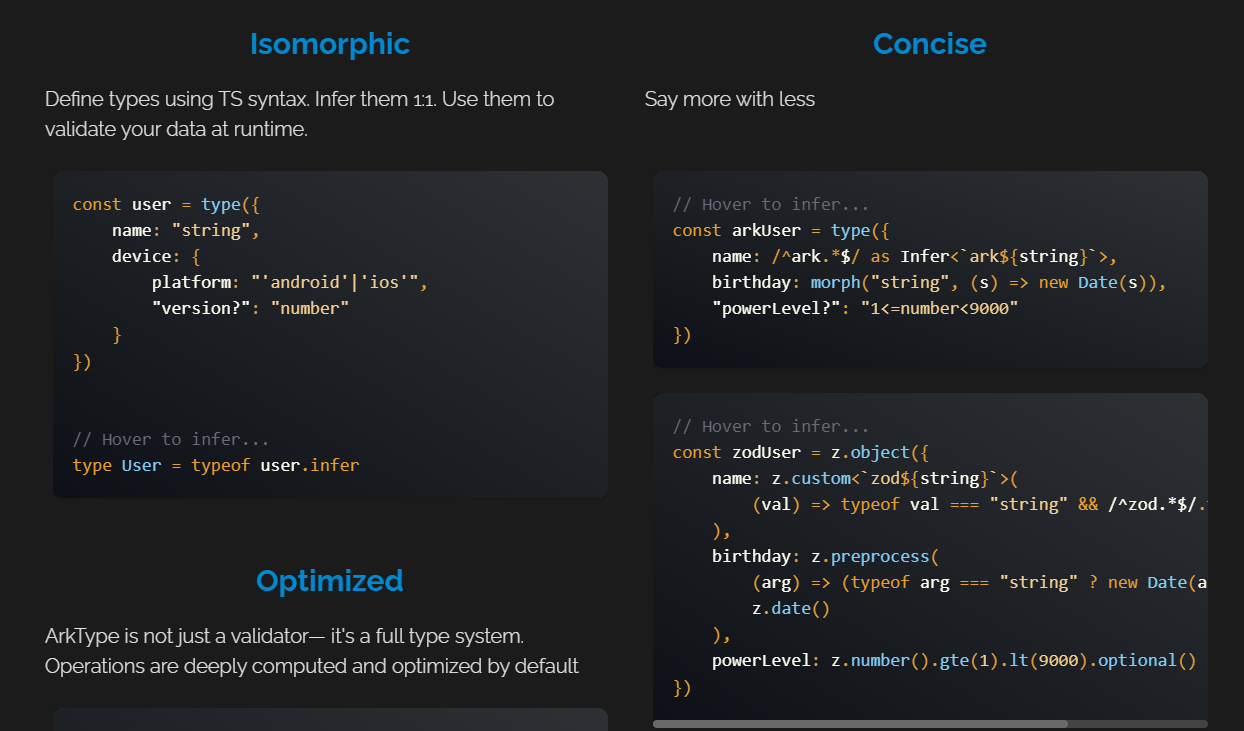
Task: Click the Optimized section heading
Action: click(329, 581)
